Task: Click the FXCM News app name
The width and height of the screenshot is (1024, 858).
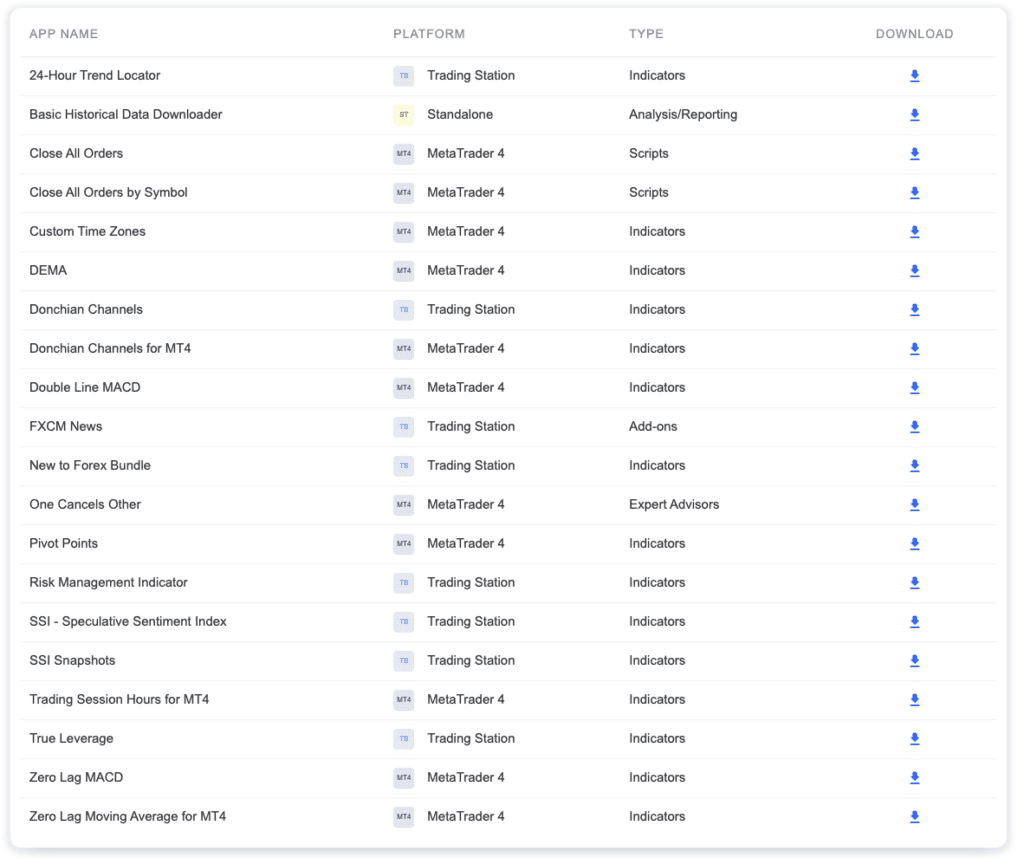Action: click(x=66, y=426)
